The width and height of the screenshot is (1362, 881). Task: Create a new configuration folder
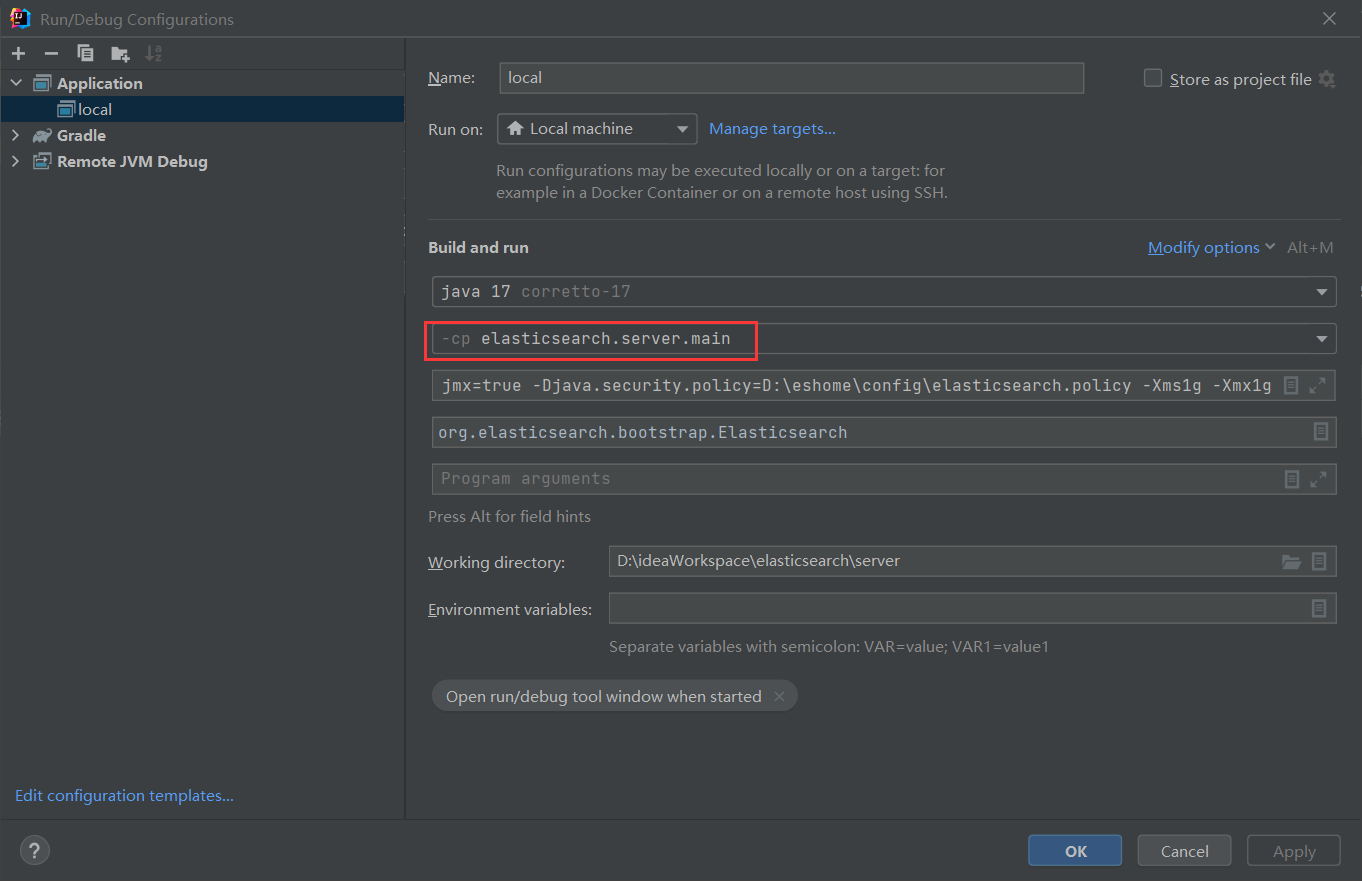click(120, 53)
